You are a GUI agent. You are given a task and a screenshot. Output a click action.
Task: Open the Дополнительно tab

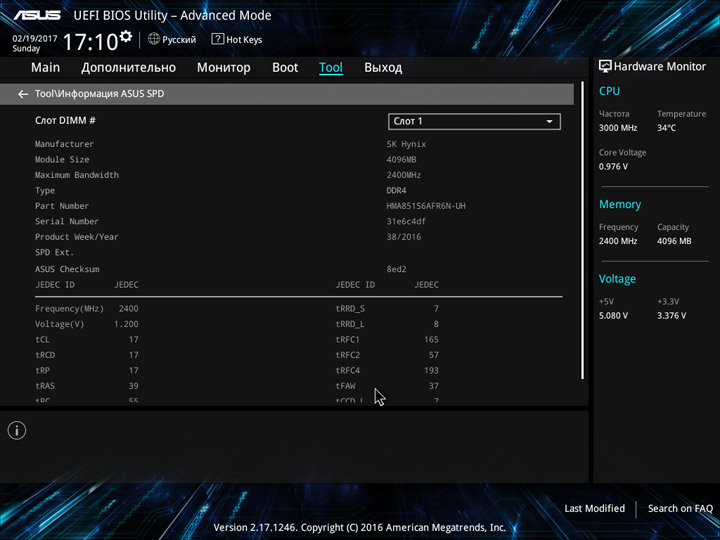pyautogui.click(x=129, y=68)
